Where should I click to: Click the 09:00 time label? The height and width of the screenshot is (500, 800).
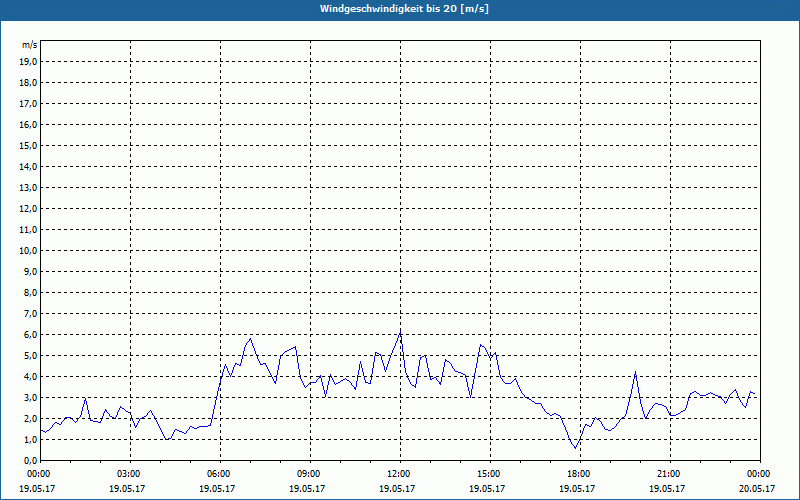pyautogui.click(x=309, y=474)
